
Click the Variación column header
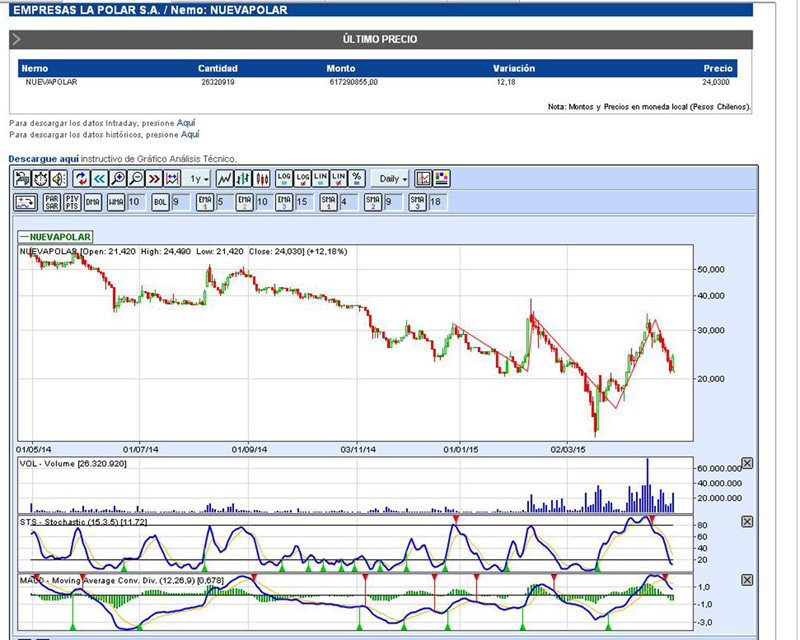click(514, 68)
